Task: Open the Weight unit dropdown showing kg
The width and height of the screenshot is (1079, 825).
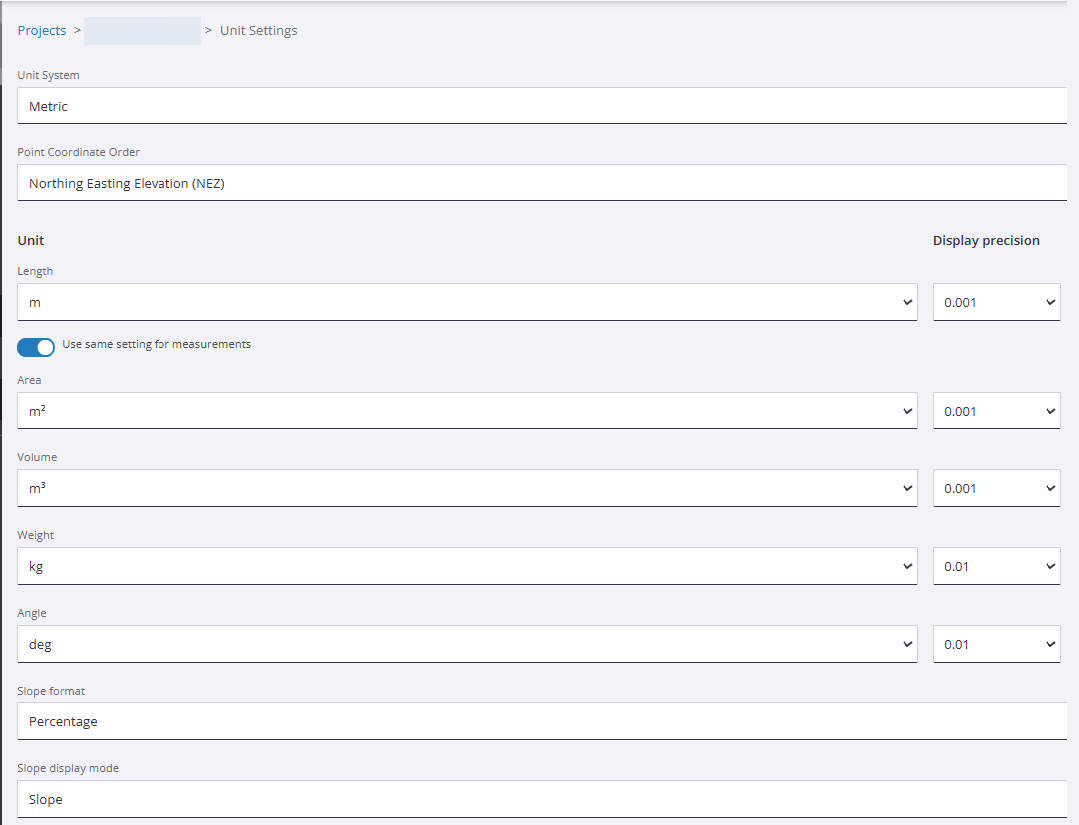Action: click(466, 566)
